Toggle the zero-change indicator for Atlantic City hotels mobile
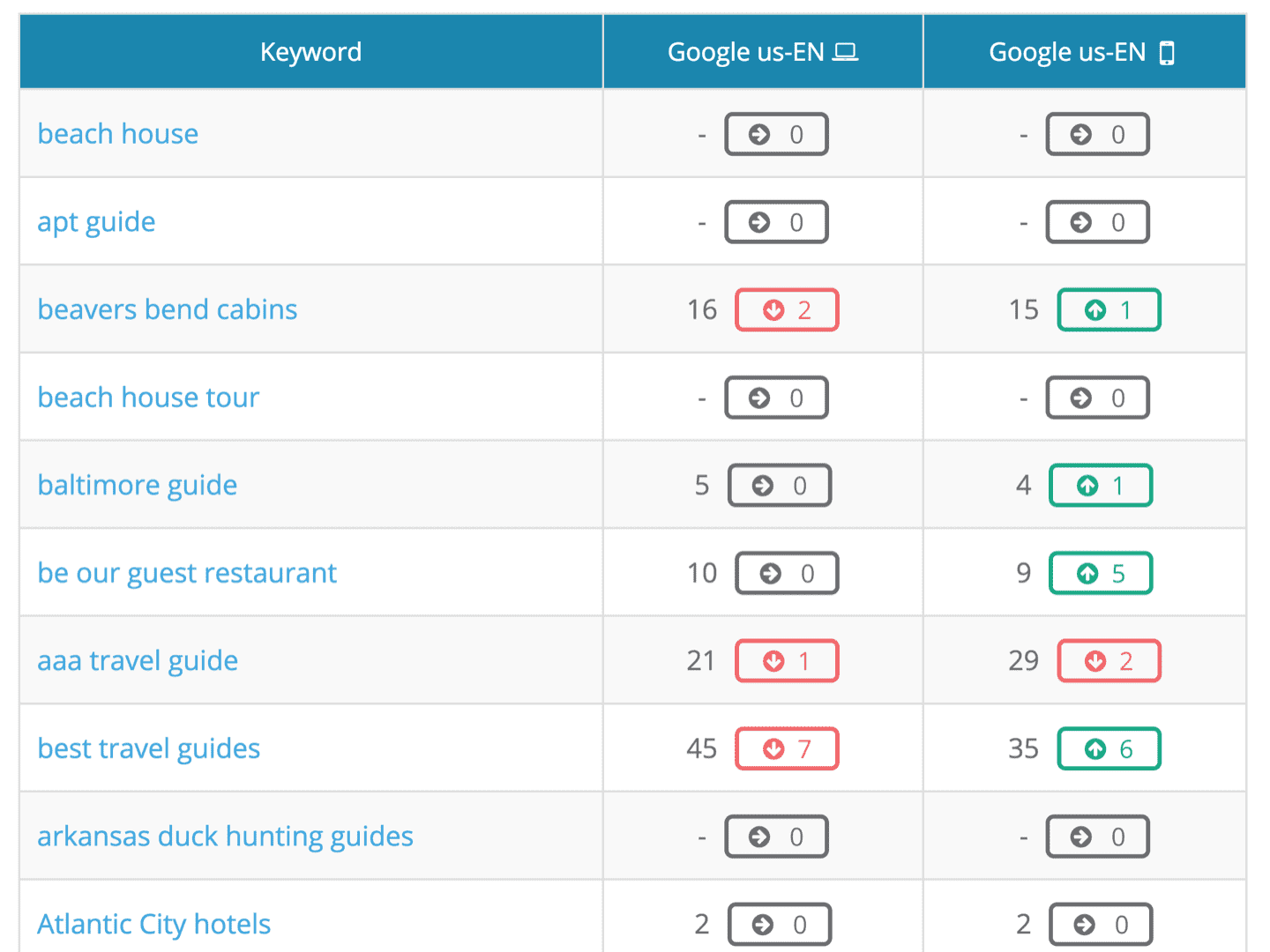Viewport: 1270px width, 952px height. [x=1100, y=924]
